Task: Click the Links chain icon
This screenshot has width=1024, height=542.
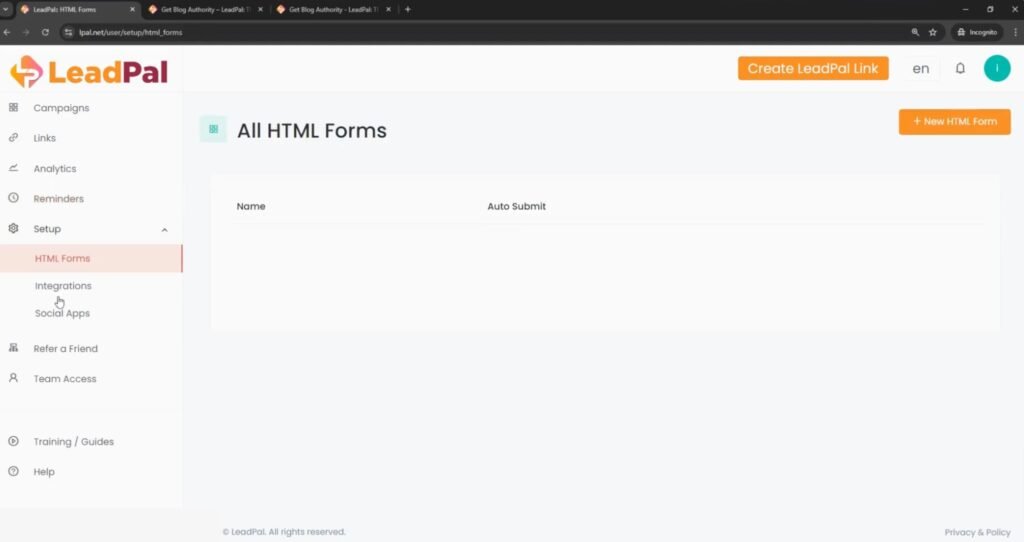Action: [x=13, y=138]
